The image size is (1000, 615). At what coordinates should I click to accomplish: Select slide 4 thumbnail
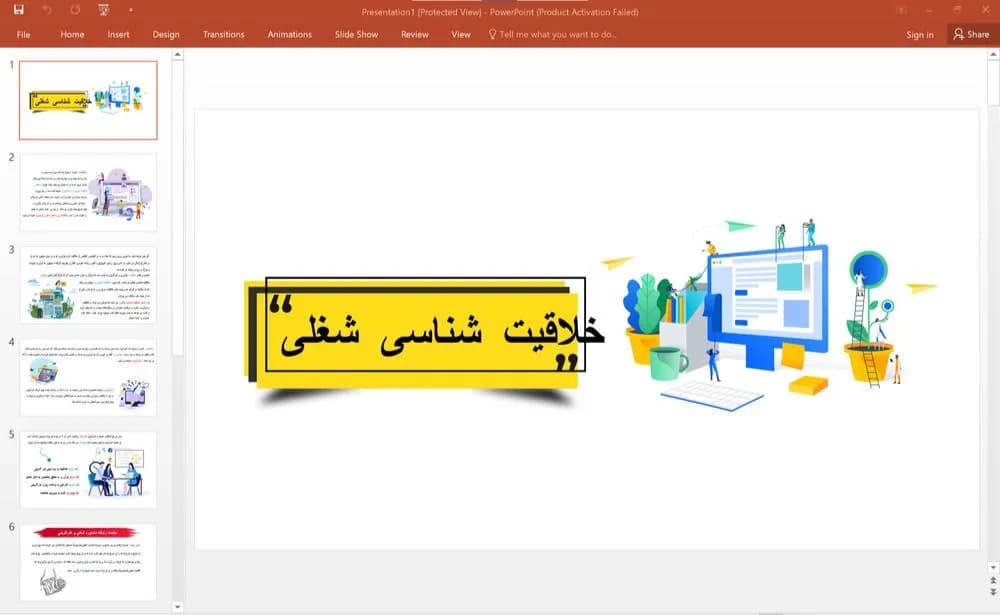pyautogui.click(x=88, y=377)
